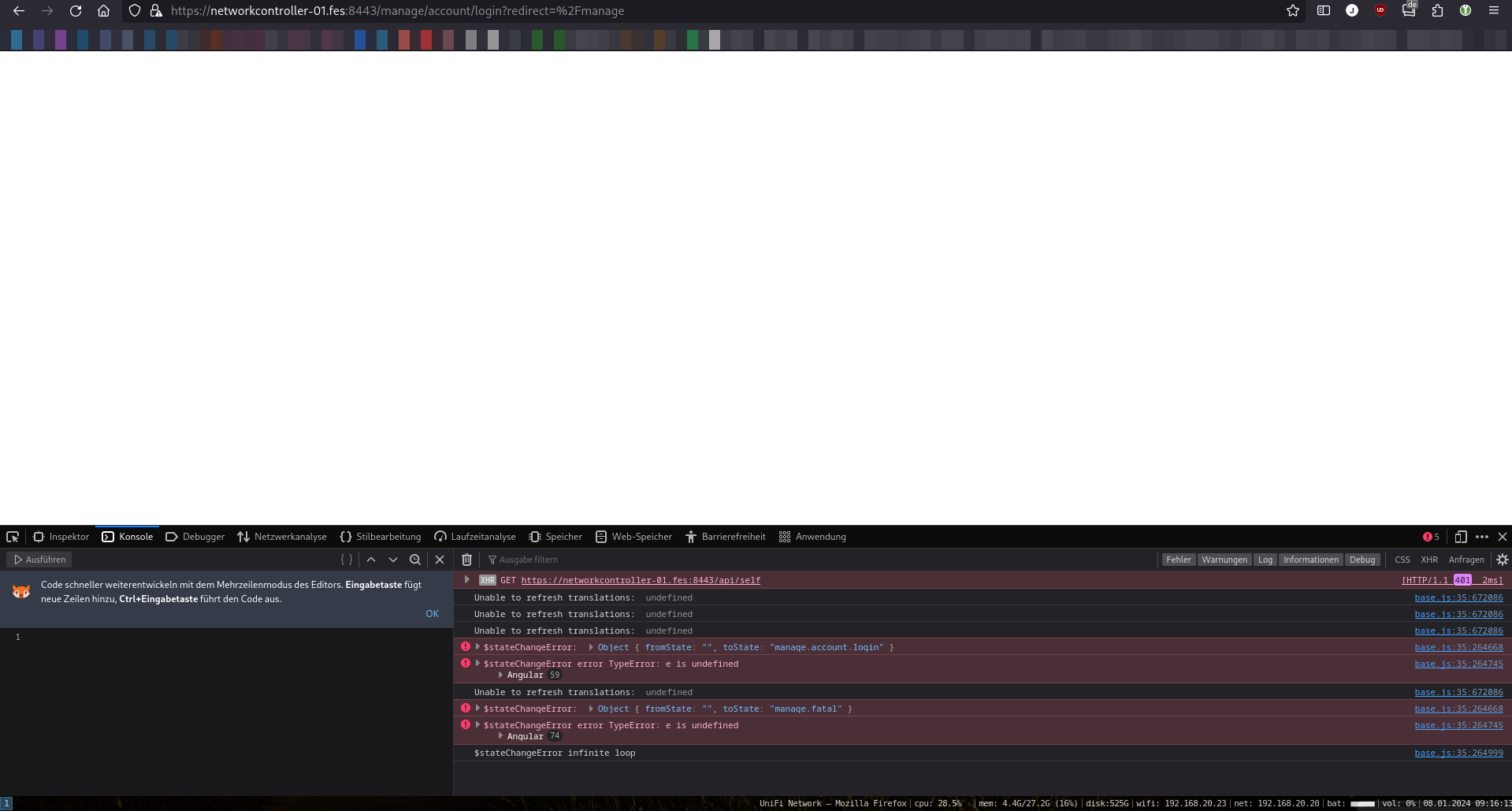Viewport: 1512px width, 811px height.
Task: Expand the manage.fatal $stateChangeError object
Action: point(591,709)
